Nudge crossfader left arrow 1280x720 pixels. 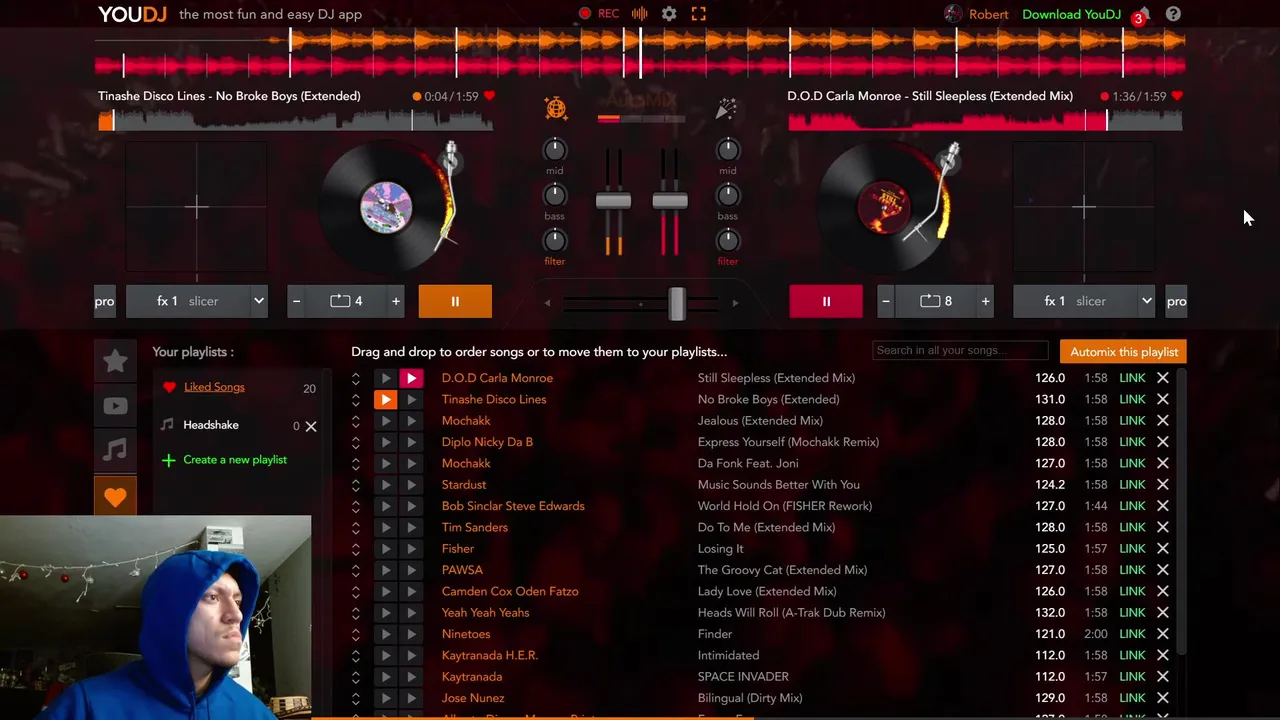[547, 303]
